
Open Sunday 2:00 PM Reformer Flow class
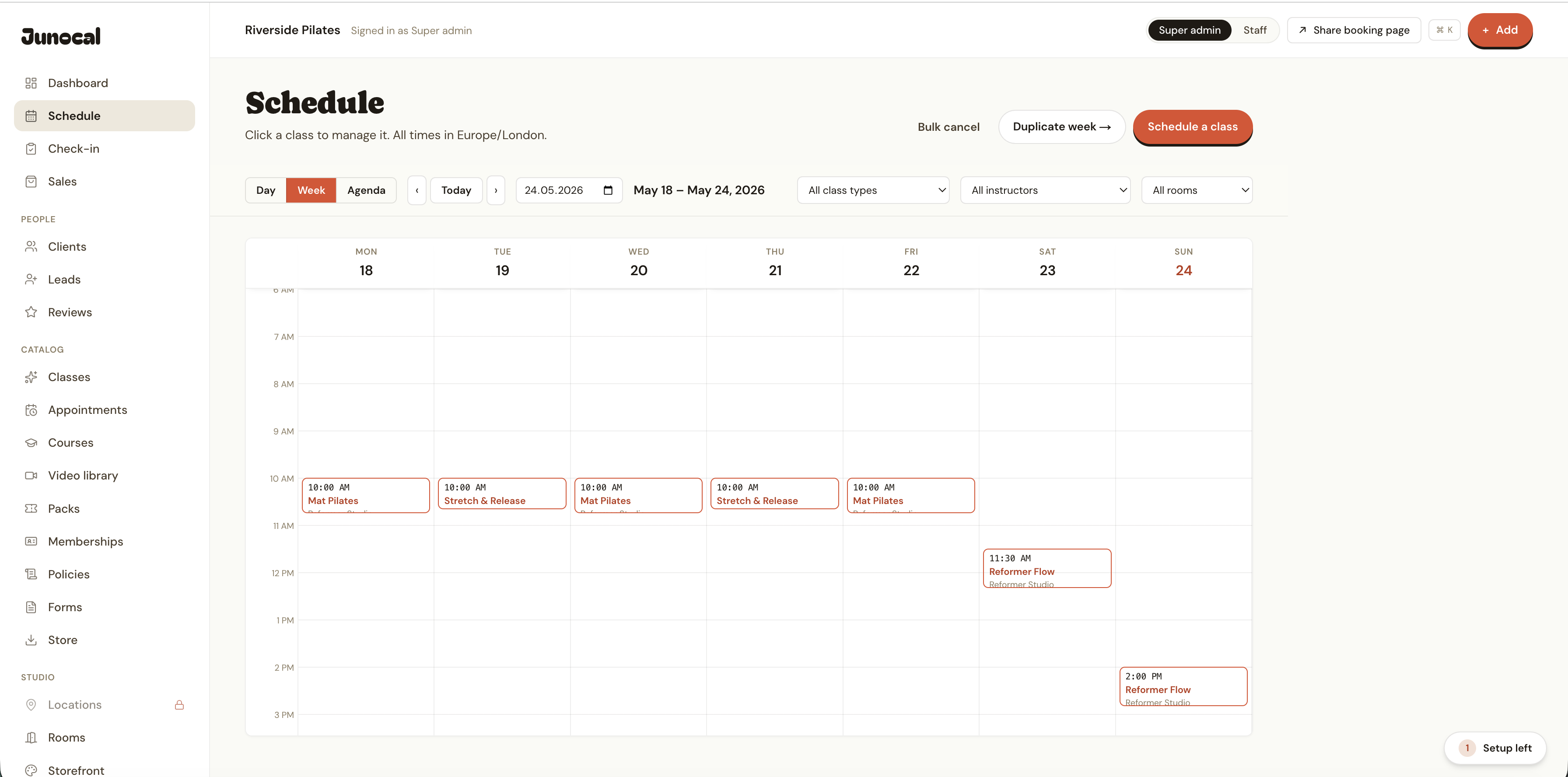[x=1183, y=686]
